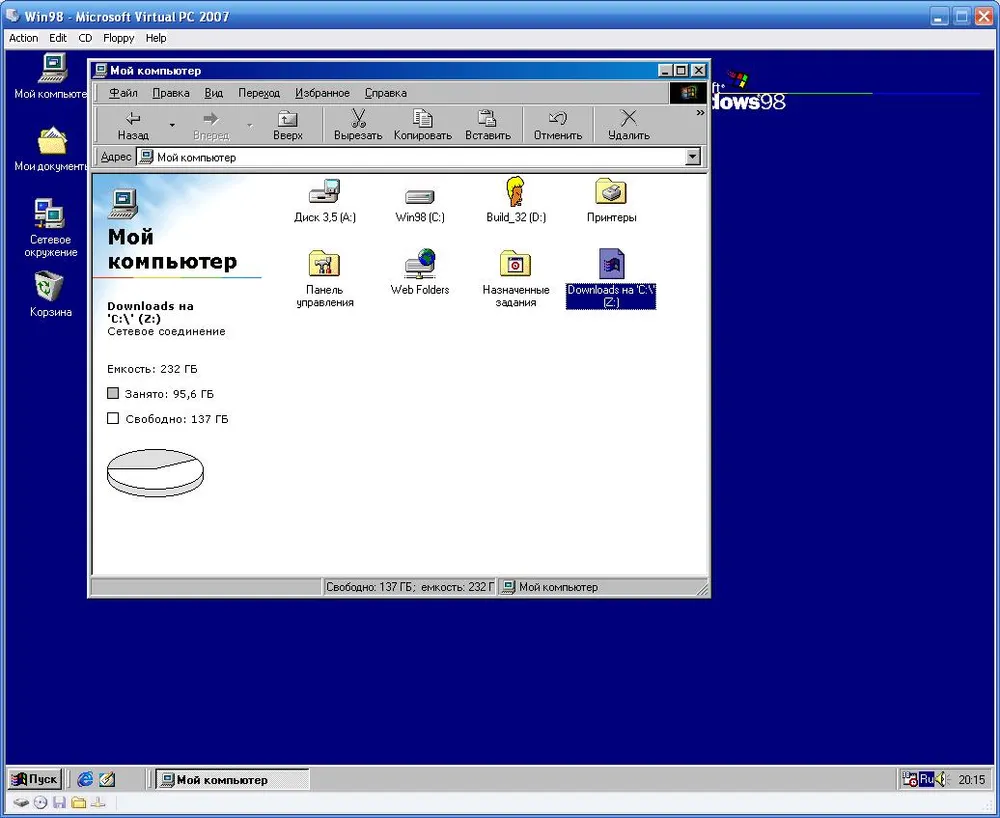Image resolution: width=1000 pixels, height=818 pixels.
Task: Open the Файл menu
Action: [123, 93]
